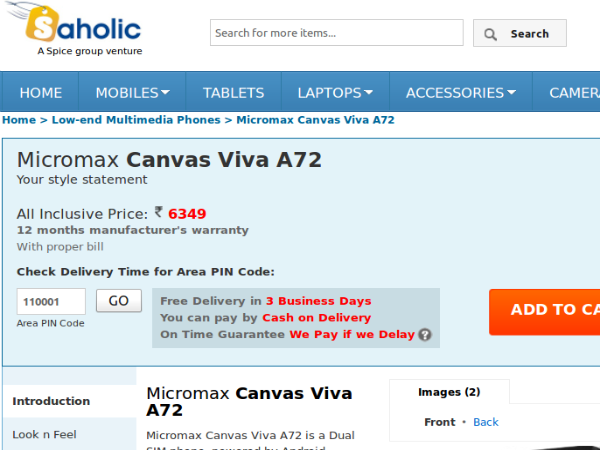Screen dimensions: 600x450
Task: Show the Back image view
Action: point(486,422)
